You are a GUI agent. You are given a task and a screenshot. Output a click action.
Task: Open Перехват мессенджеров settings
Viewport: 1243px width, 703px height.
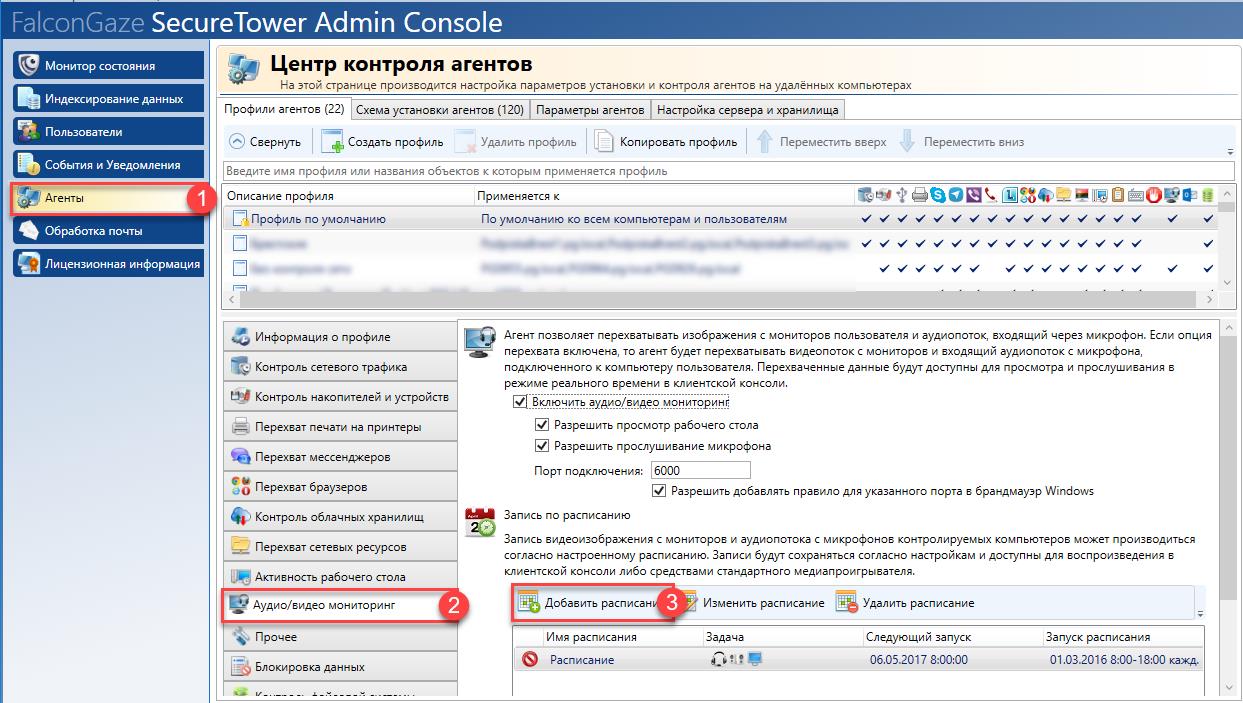340,457
